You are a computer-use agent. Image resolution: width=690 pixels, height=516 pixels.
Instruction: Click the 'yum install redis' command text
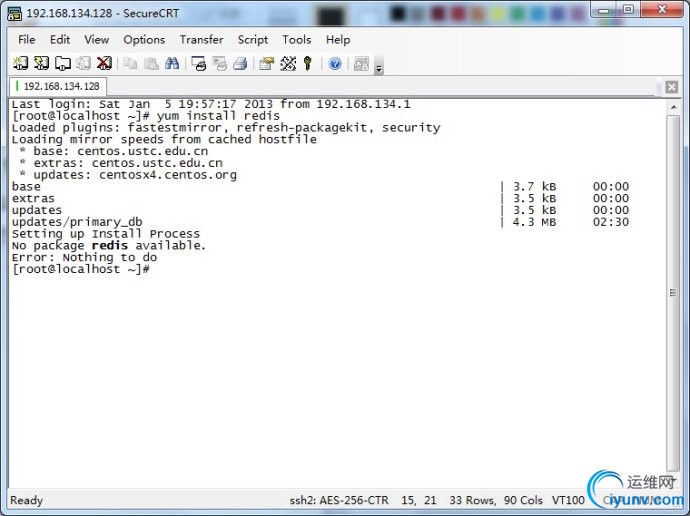[x=218, y=116]
